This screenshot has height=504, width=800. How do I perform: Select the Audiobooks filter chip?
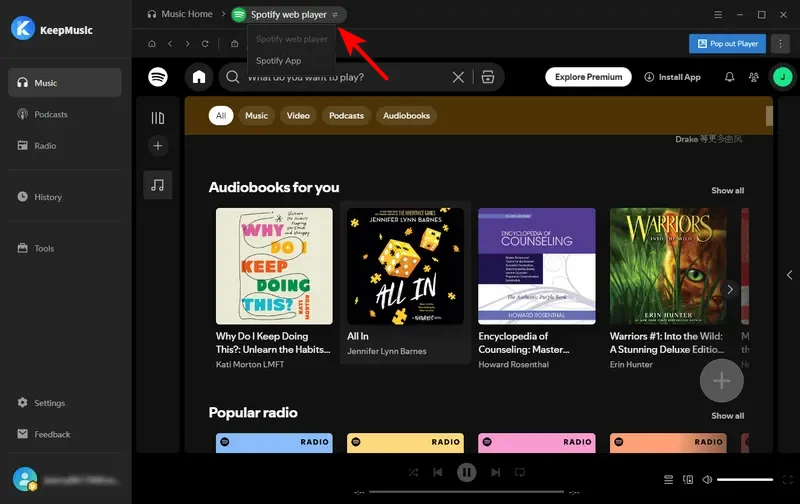tap(407, 116)
